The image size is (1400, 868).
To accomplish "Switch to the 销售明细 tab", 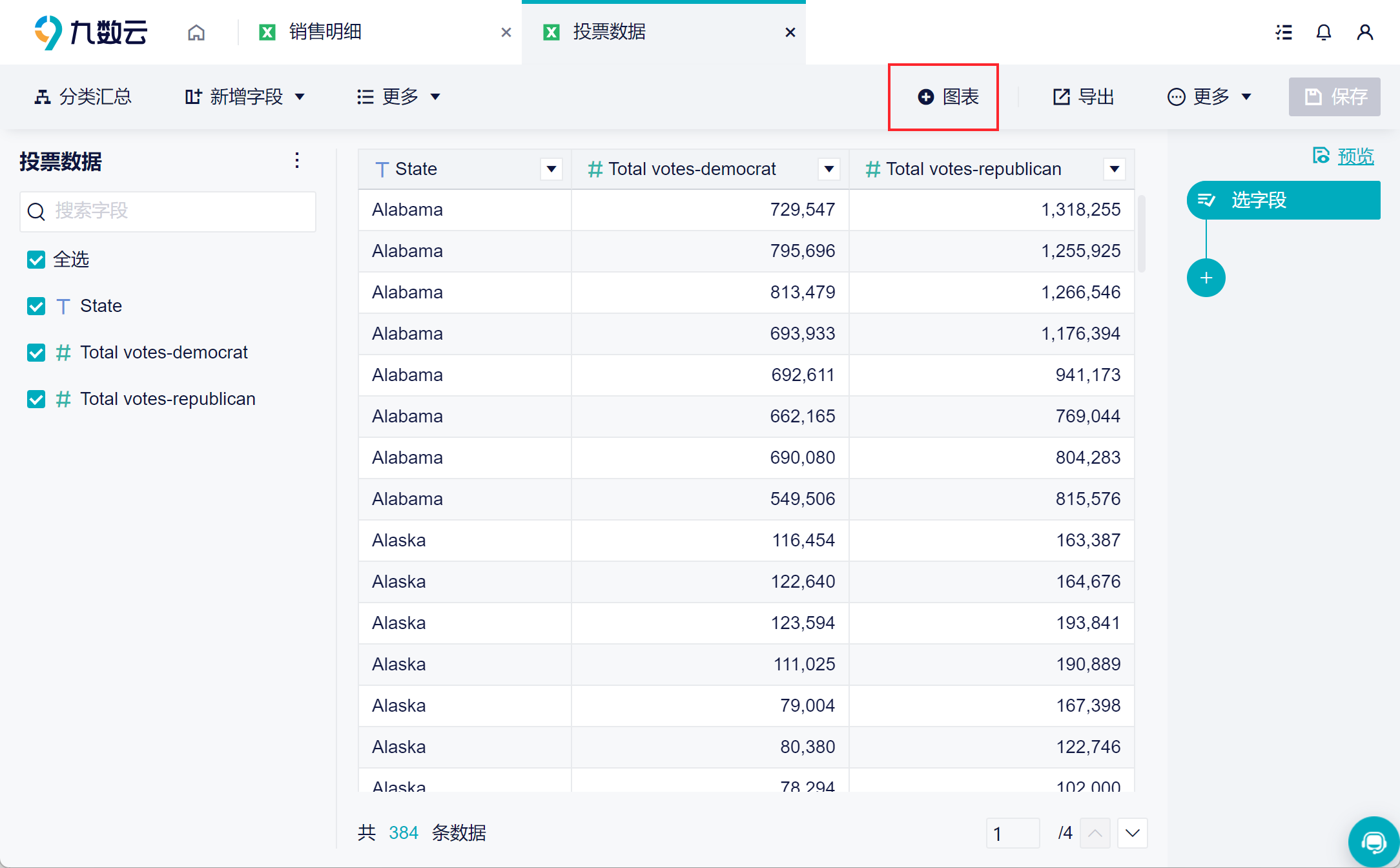I will pyautogui.click(x=325, y=32).
